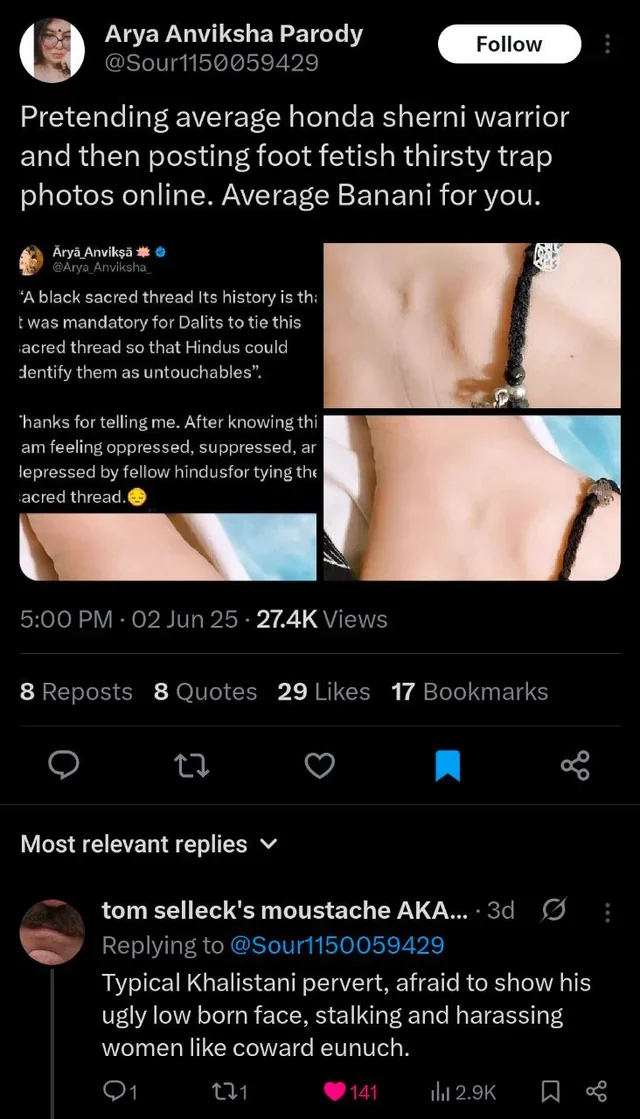Image resolution: width=640 pixels, height=1119 pixels.
Task: Bookmark the reply comment
Action: coord(547,1091)
